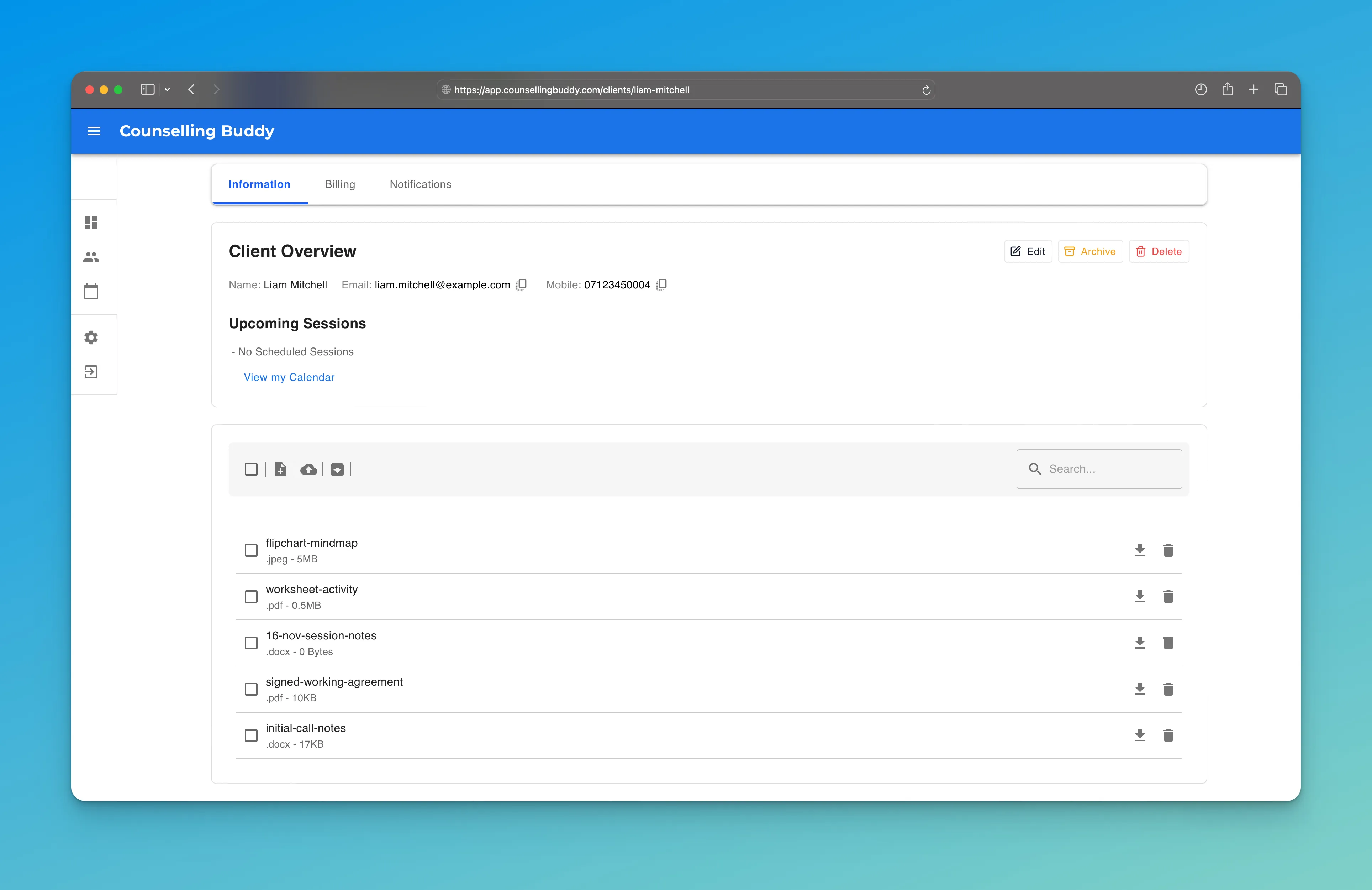Check the signed-working-agreement file box
1372x890 pixels.
[x=251, y=689]
